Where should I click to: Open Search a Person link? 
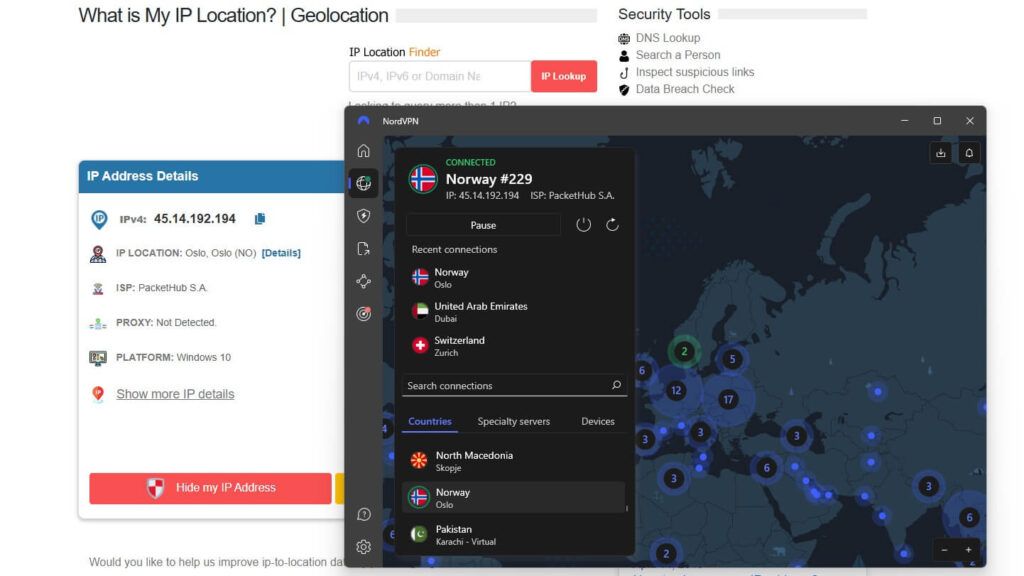[x=678, y=55]
